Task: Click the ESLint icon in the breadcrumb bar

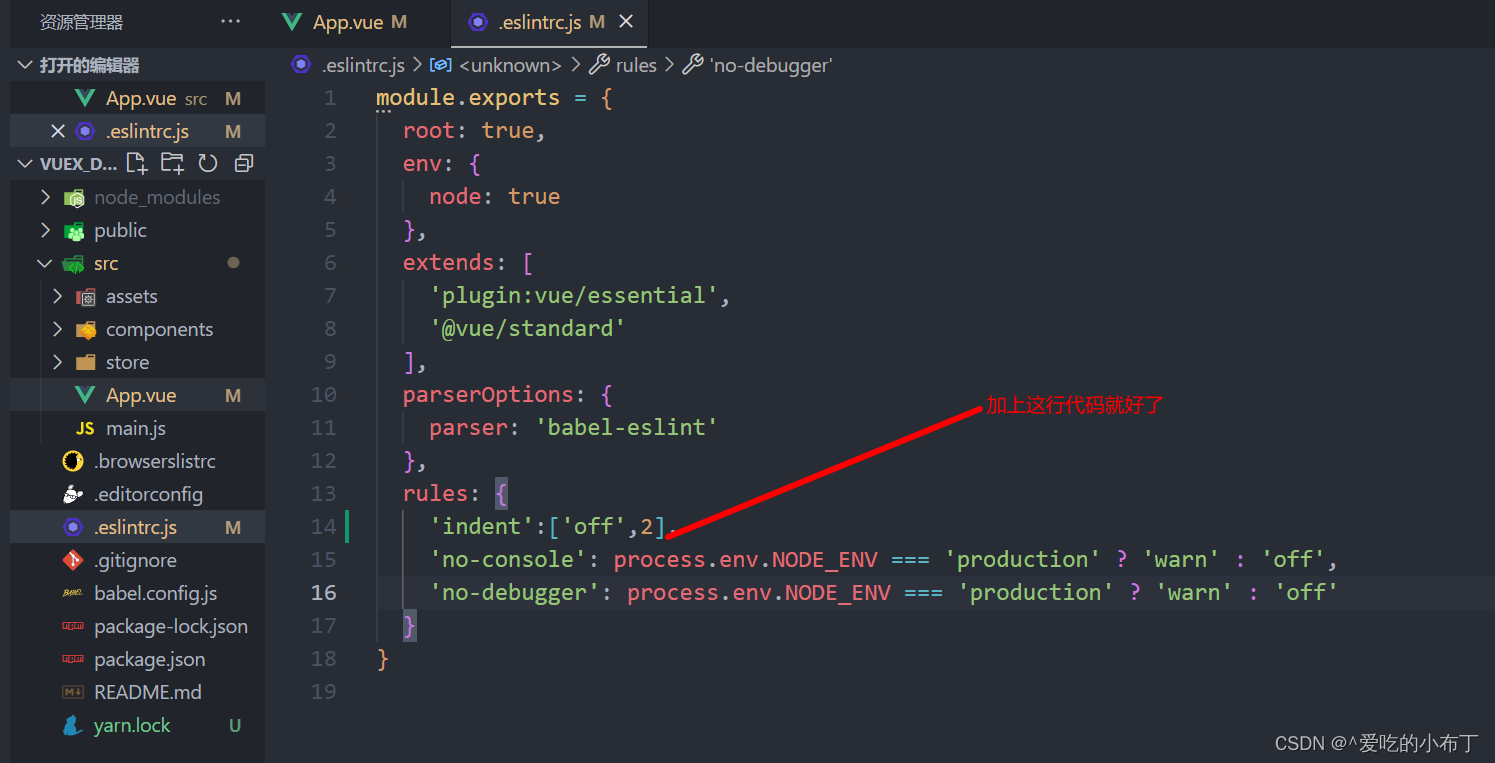Action: (x=301, y=65)
